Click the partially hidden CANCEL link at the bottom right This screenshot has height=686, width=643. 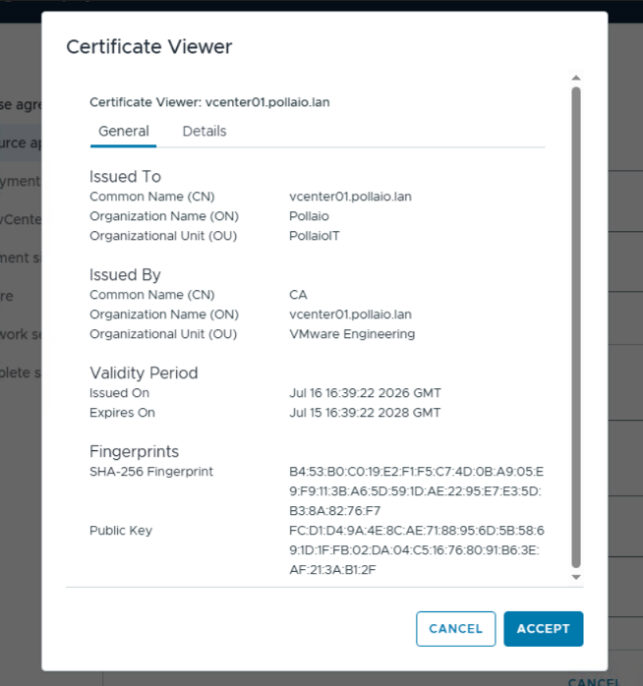(x=594, y=682)
